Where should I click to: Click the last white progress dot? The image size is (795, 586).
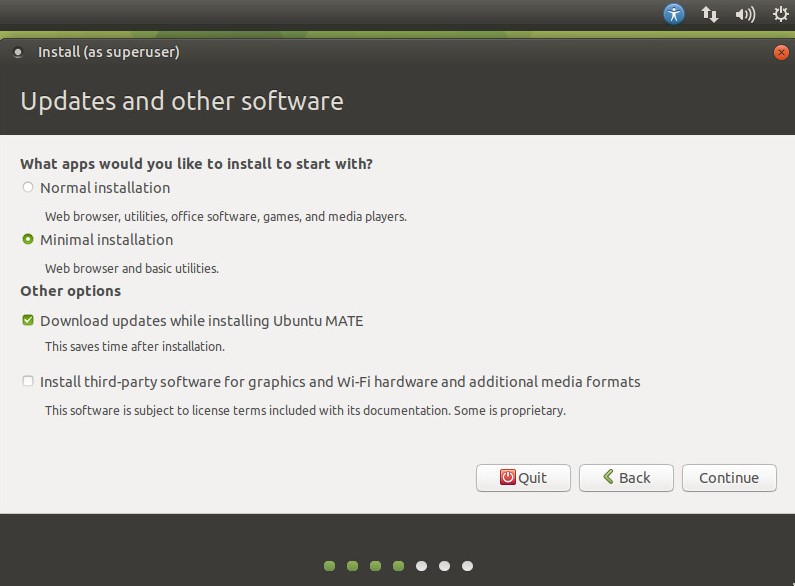tap(467, 566)
